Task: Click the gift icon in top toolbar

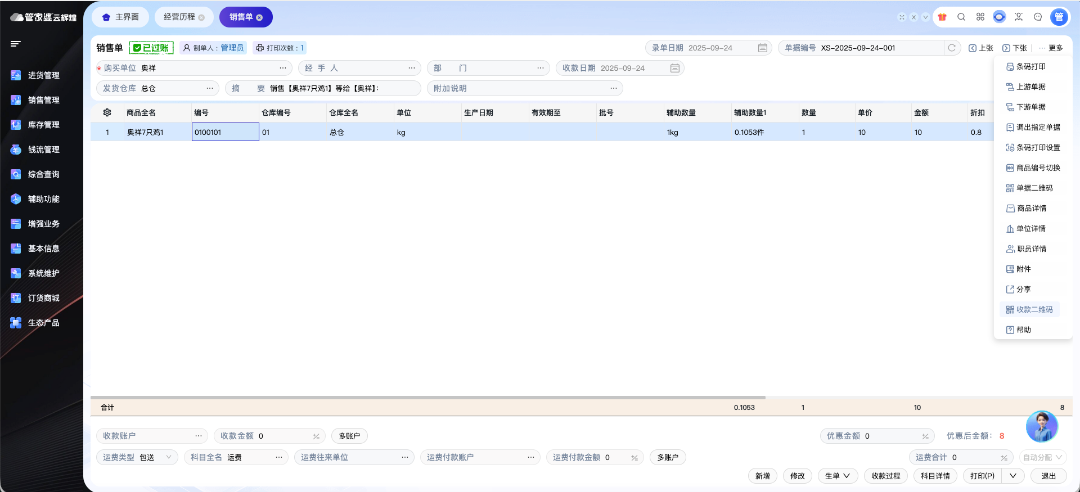Action: click(942, 17)
